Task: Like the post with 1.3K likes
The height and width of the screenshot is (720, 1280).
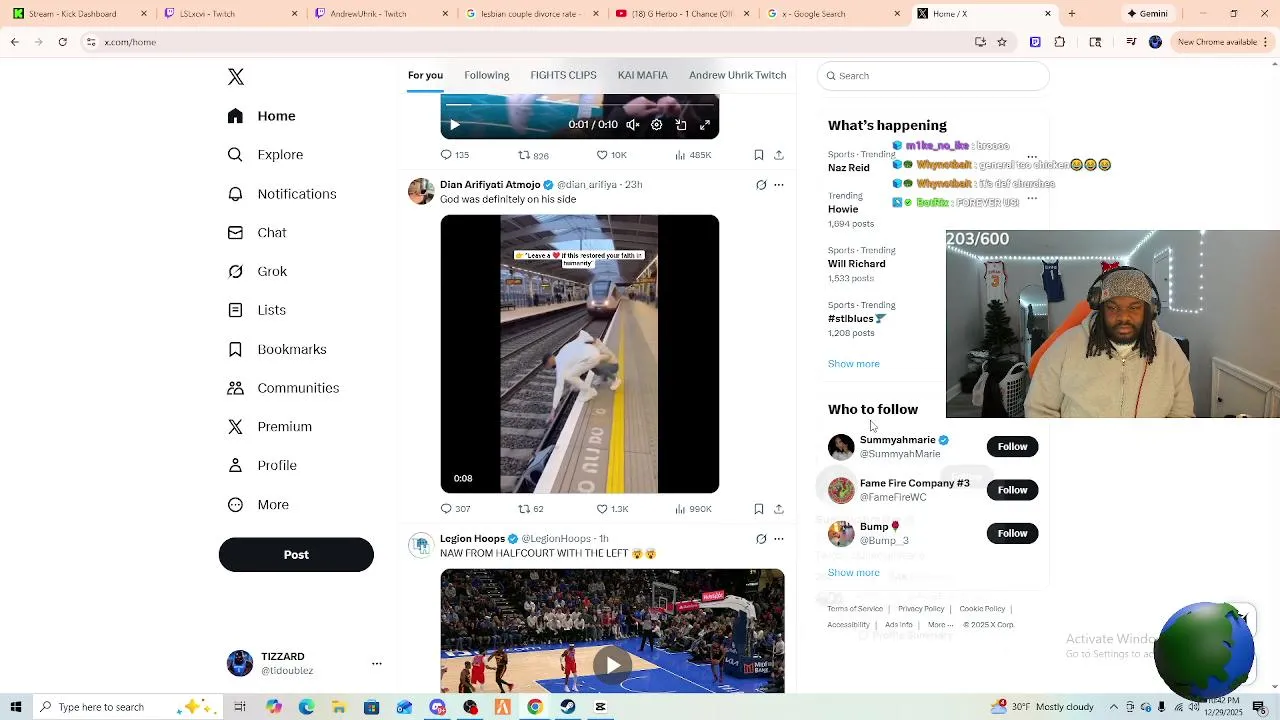Action: tap(612, 509)
